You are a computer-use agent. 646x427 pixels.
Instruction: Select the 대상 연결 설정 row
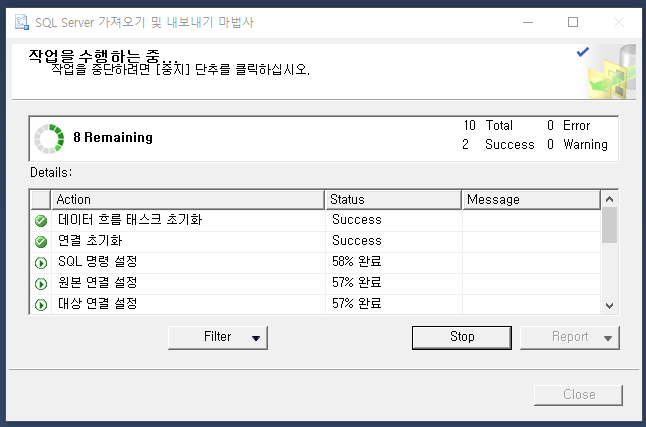(x=316, y=305)
